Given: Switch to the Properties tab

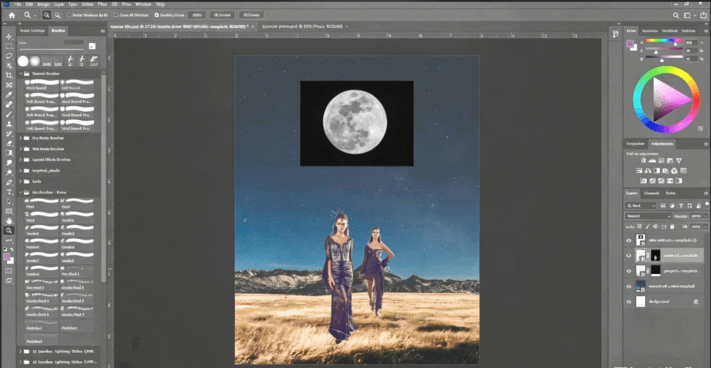Looking at the screenshot, I should 635,144.
